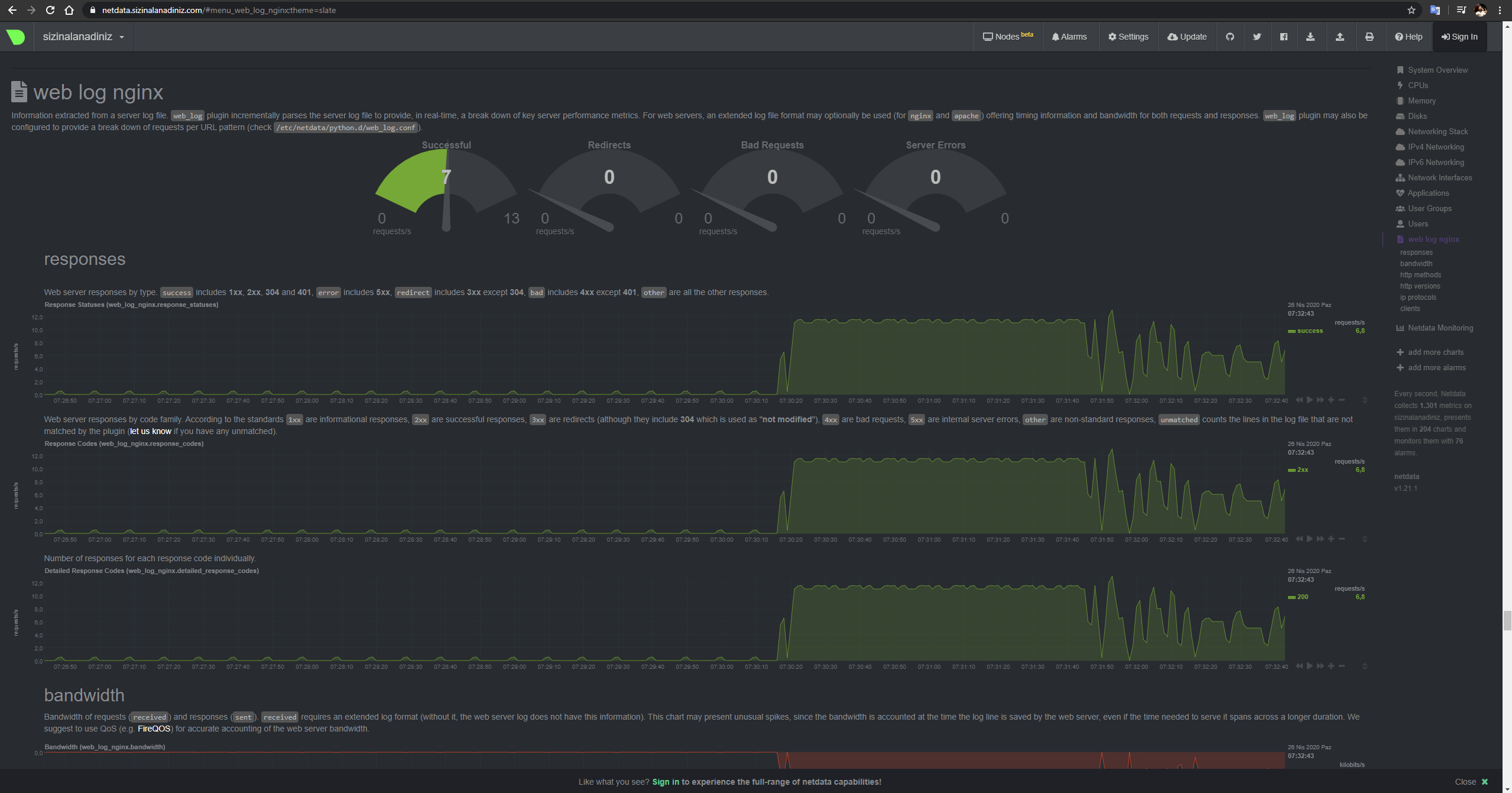Go to browser home page
Screen dimensions: 1512x793
pos(69,10)
